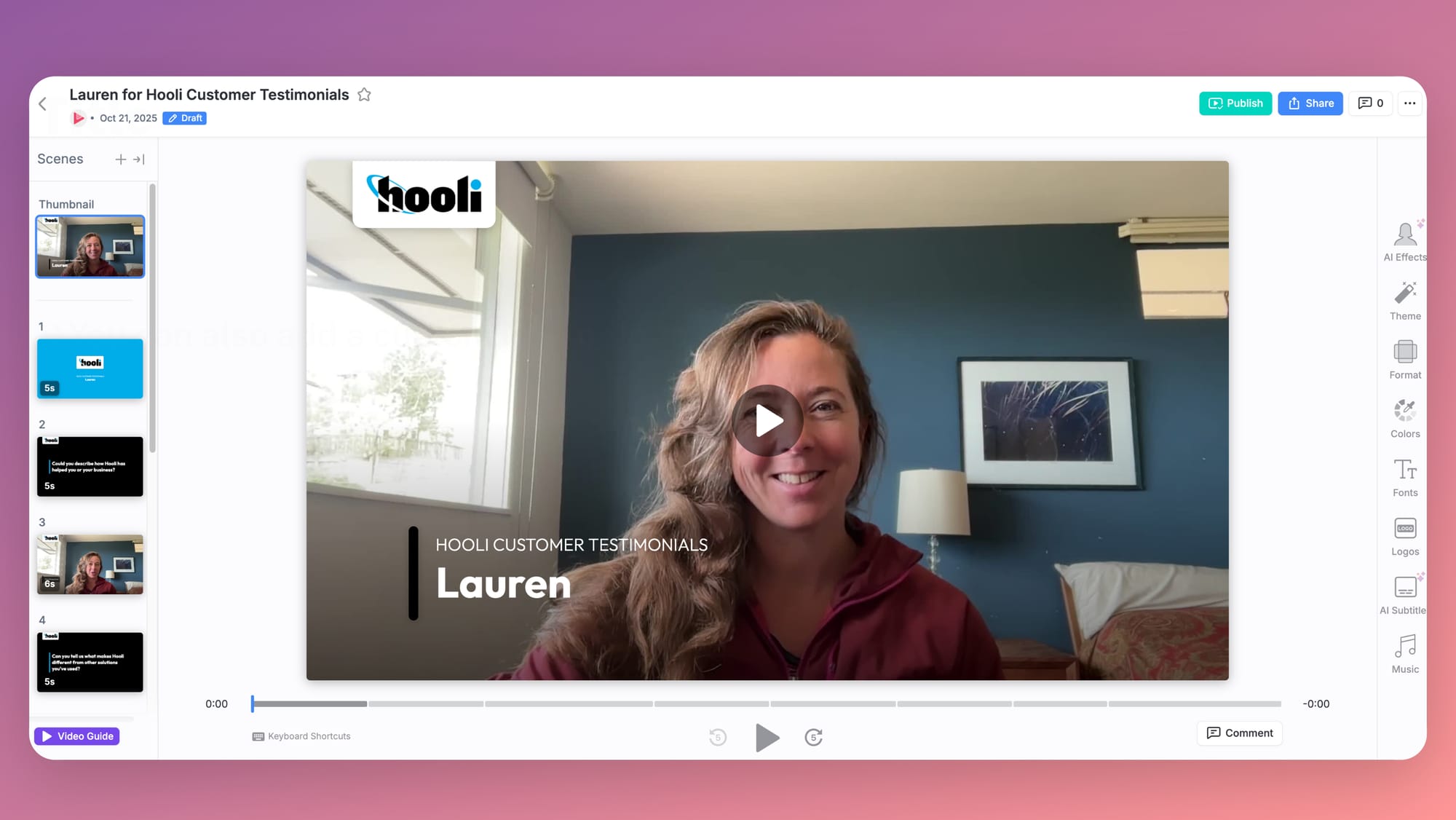1456x820 pixels.
Task: Open the three-dot more options menu
Action: point(1409,103)
